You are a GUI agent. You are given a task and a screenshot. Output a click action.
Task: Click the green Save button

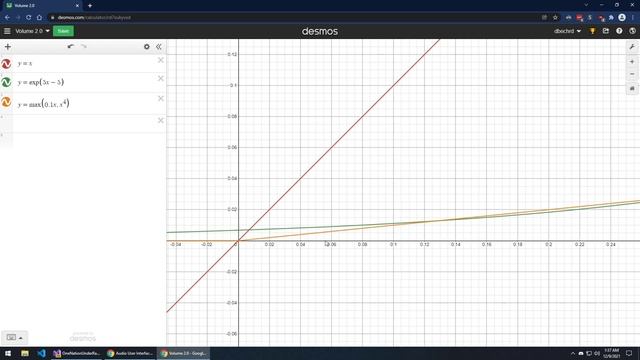(x=63, y=31)
